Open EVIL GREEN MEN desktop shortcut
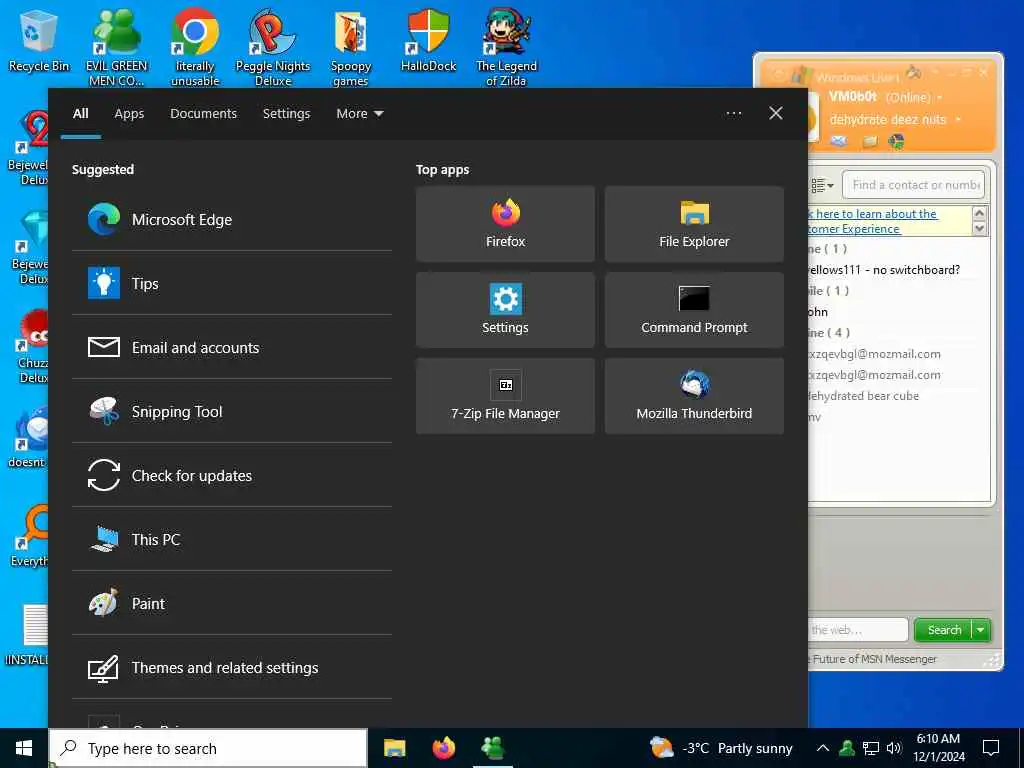Viewport: 1024px width, 768px height. pyautogui.click(x=116, y=47)
